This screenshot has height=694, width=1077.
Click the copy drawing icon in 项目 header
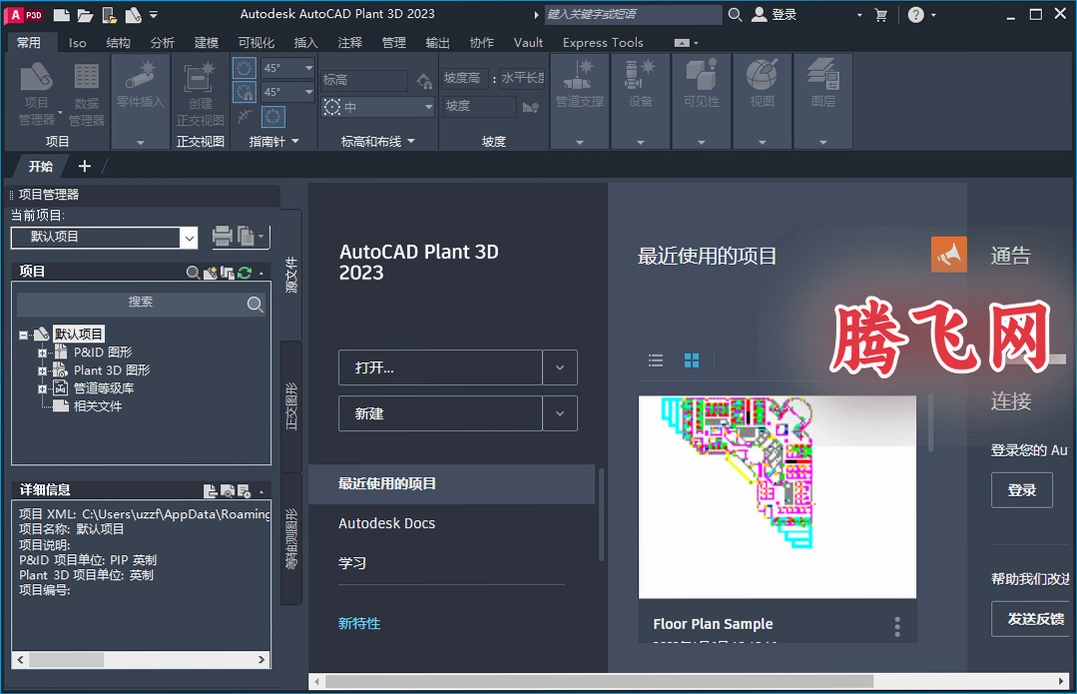[227, 273]
